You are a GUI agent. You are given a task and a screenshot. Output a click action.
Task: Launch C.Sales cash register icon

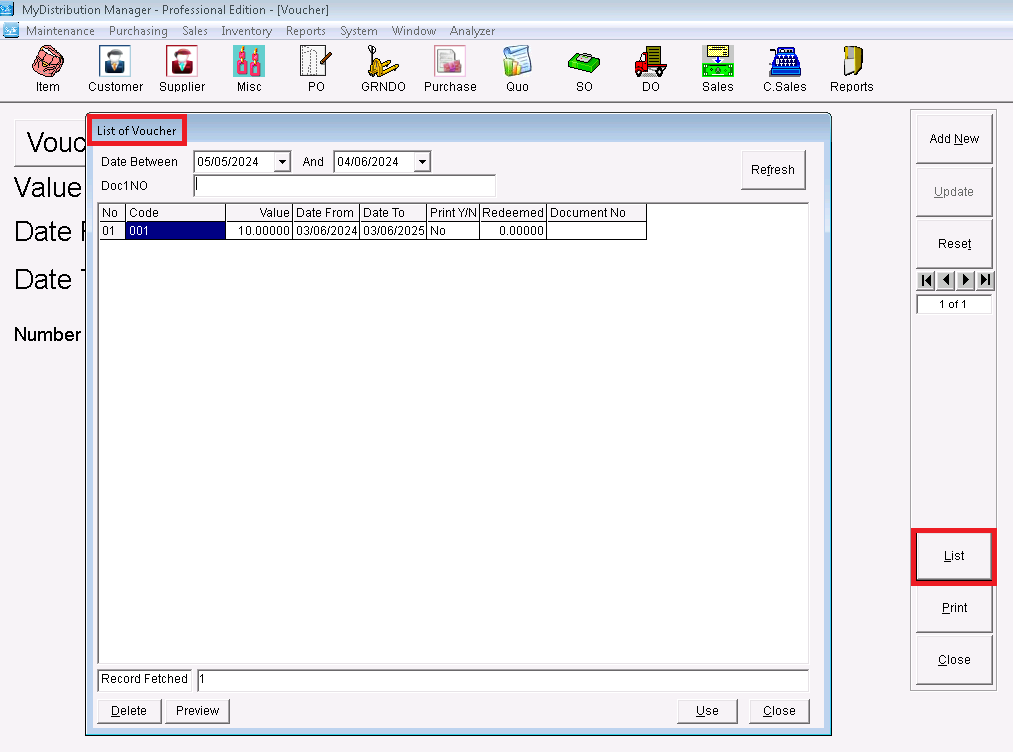[785, 63]
